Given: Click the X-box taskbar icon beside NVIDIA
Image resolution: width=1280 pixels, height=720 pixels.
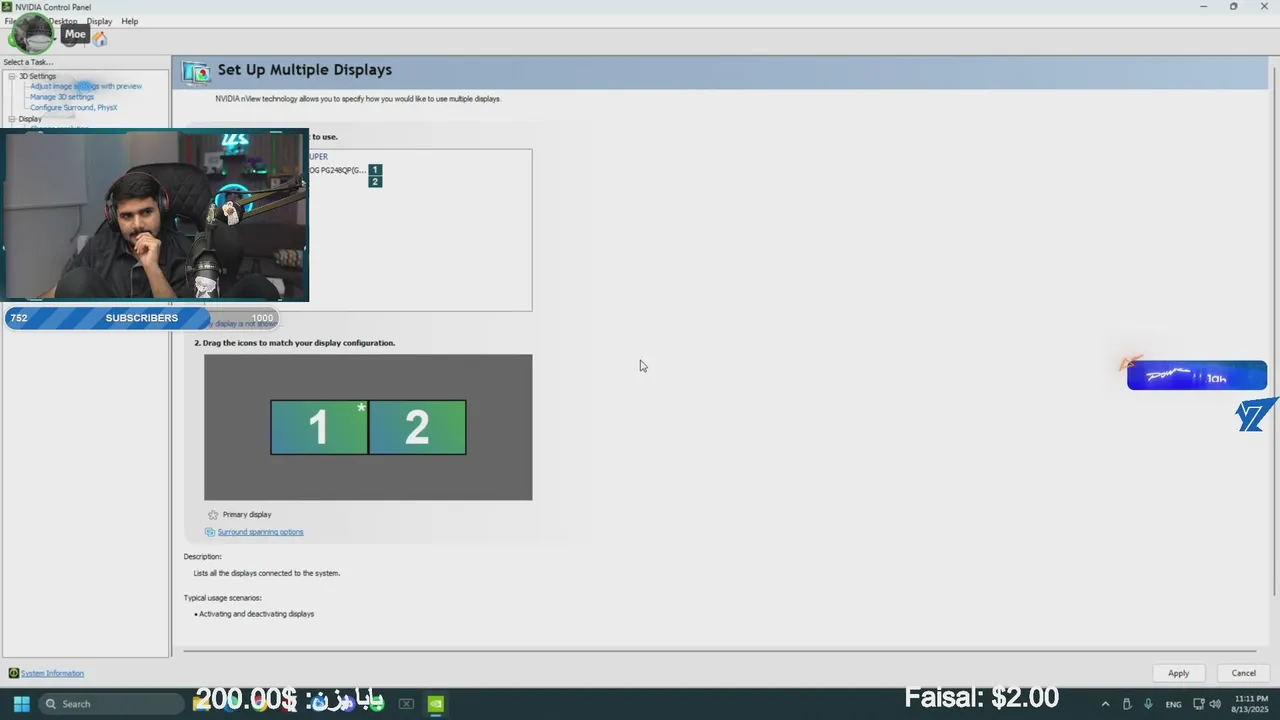Looking at the screenshot, I should coord(406,704).
